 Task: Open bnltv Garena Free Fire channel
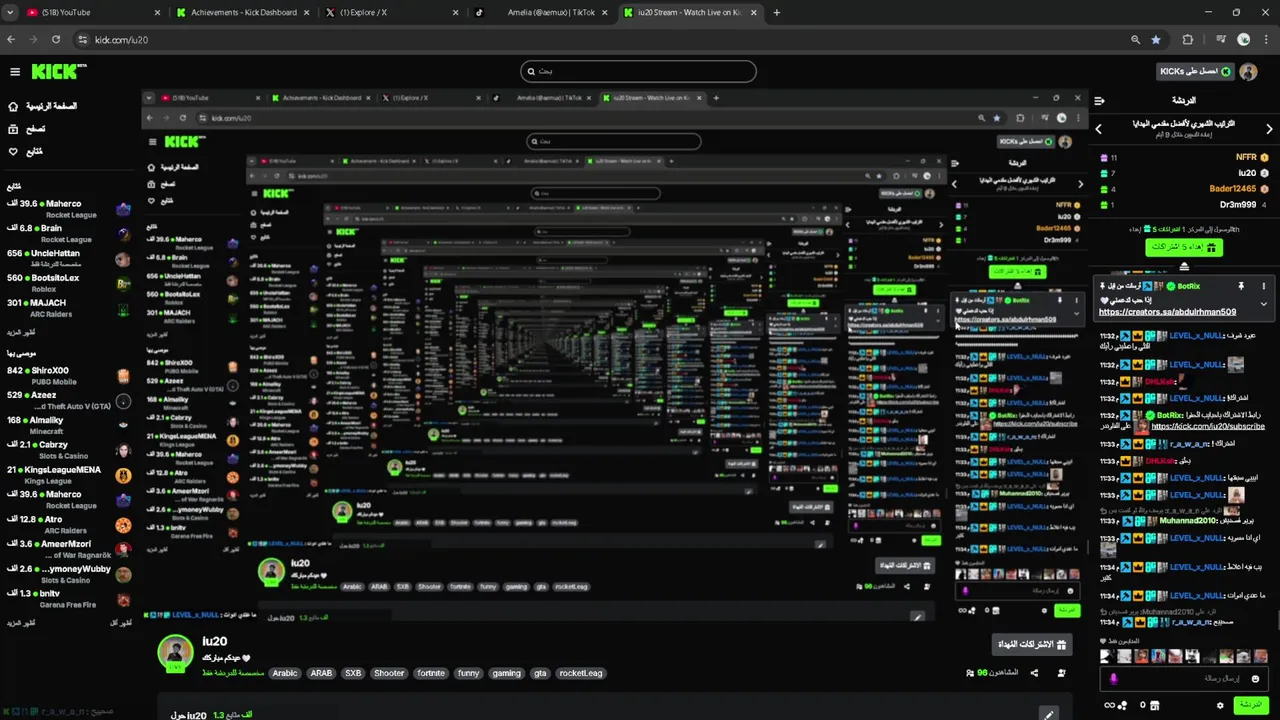coord(66,599)
